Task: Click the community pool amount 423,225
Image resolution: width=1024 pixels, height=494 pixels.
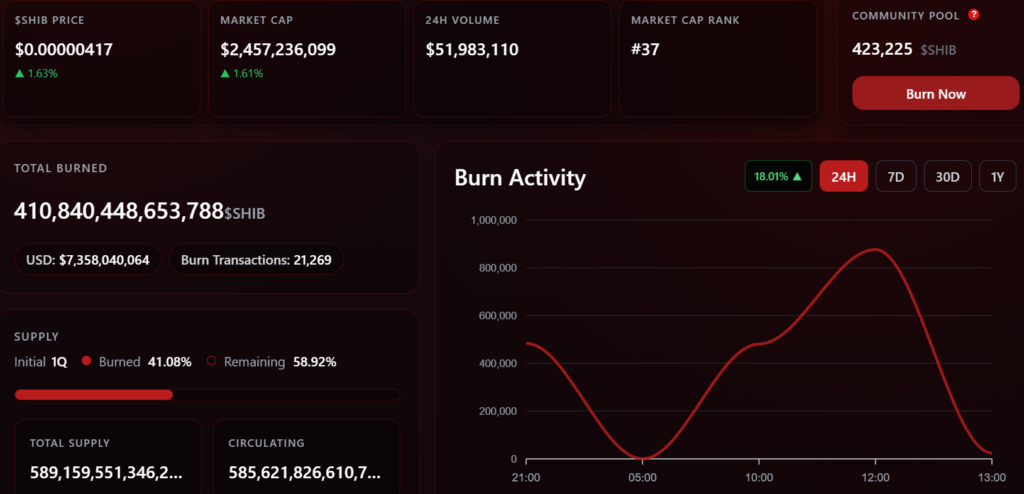Action: tap(882, 49)
